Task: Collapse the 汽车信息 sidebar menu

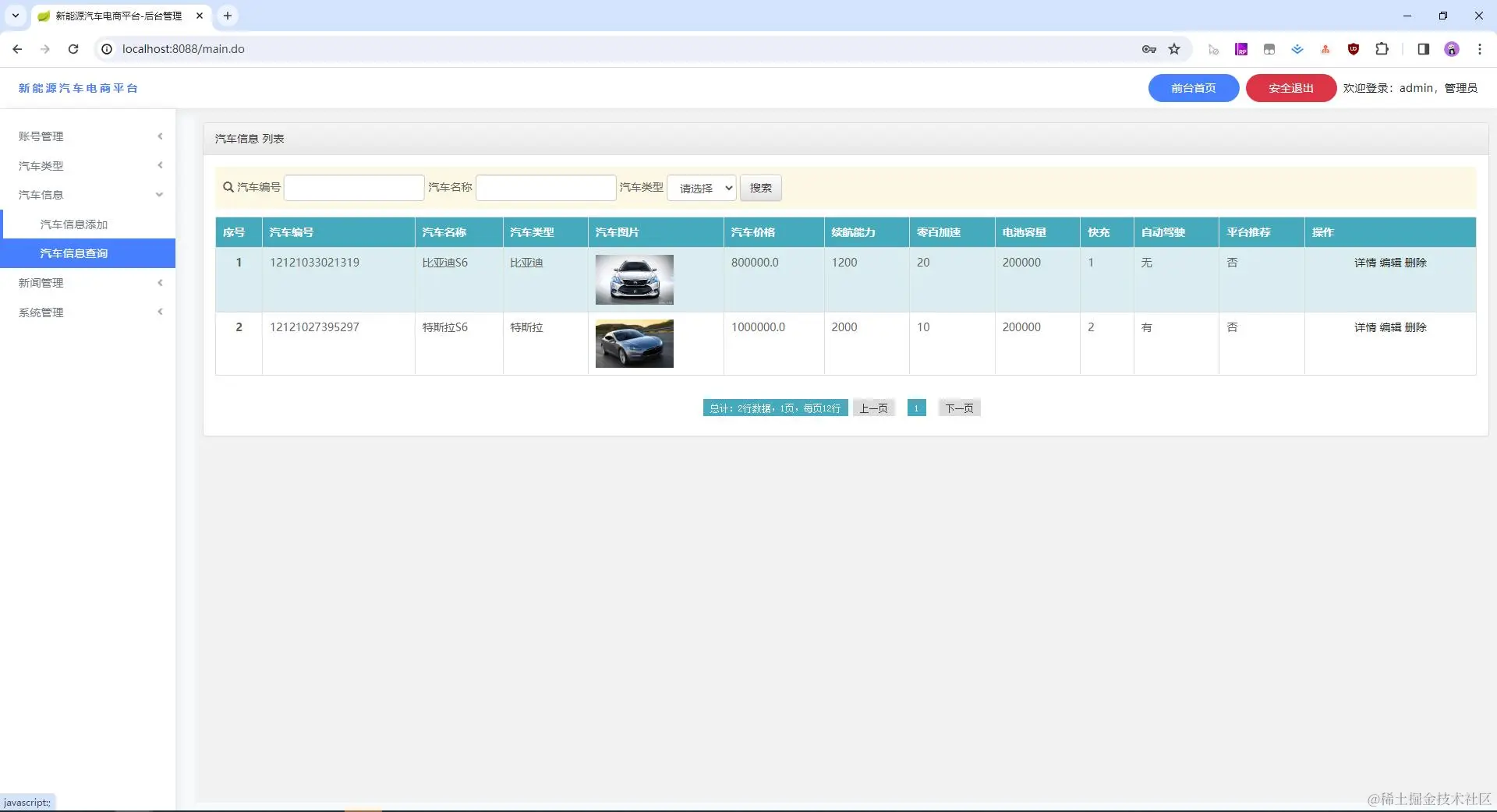Action: point(87,195)
